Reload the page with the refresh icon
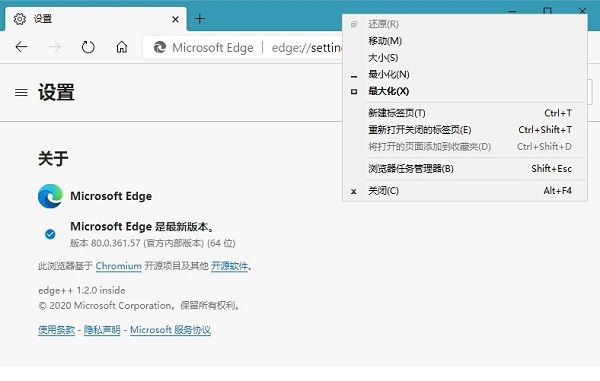This screenshot has width=600, height=381. 88,47
